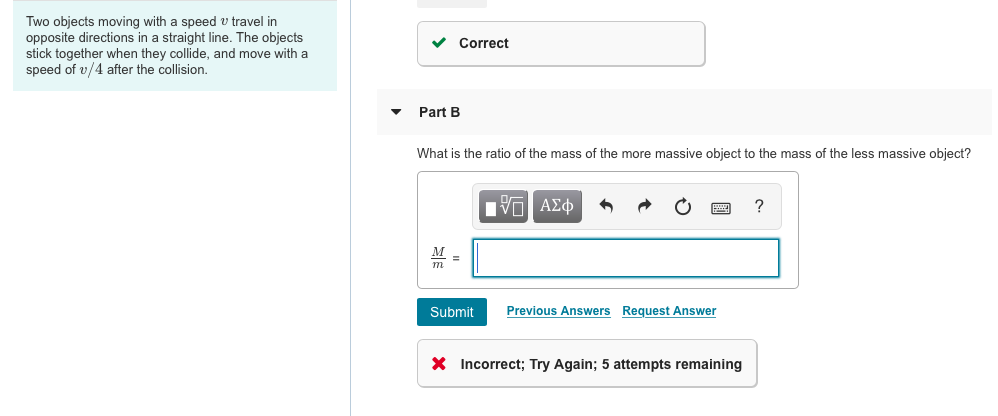Screen dimensions: 998x416
Task: Click the Correct feedback box
Action: (x=561, y=43)
